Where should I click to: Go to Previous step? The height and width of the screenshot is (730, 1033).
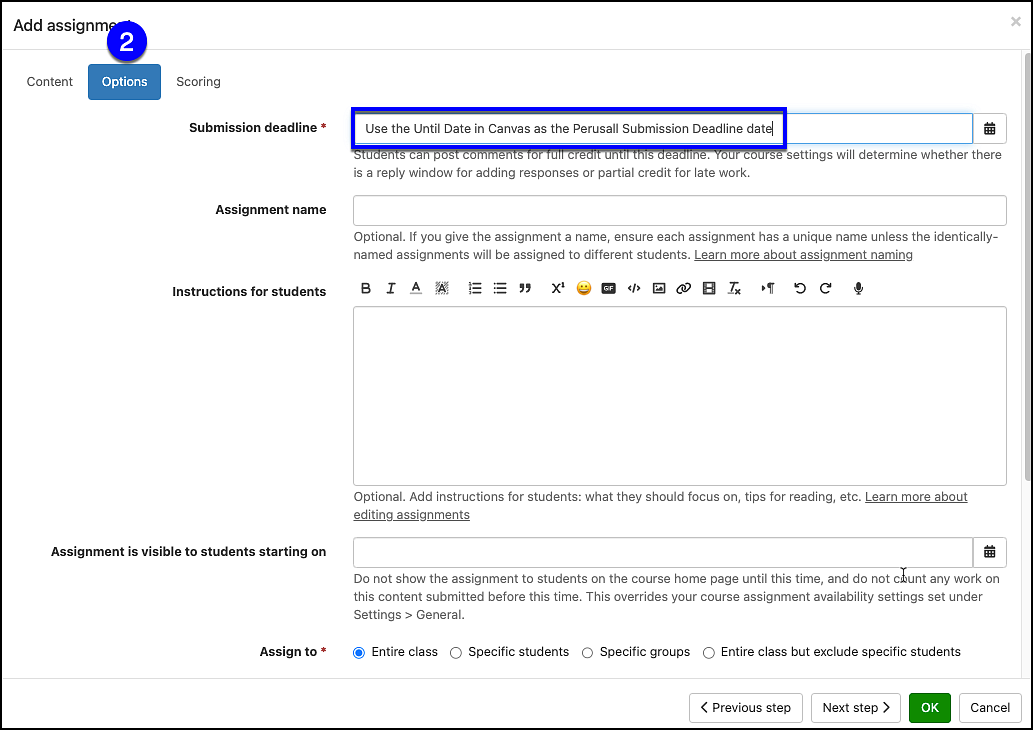(x=746, y=708)
